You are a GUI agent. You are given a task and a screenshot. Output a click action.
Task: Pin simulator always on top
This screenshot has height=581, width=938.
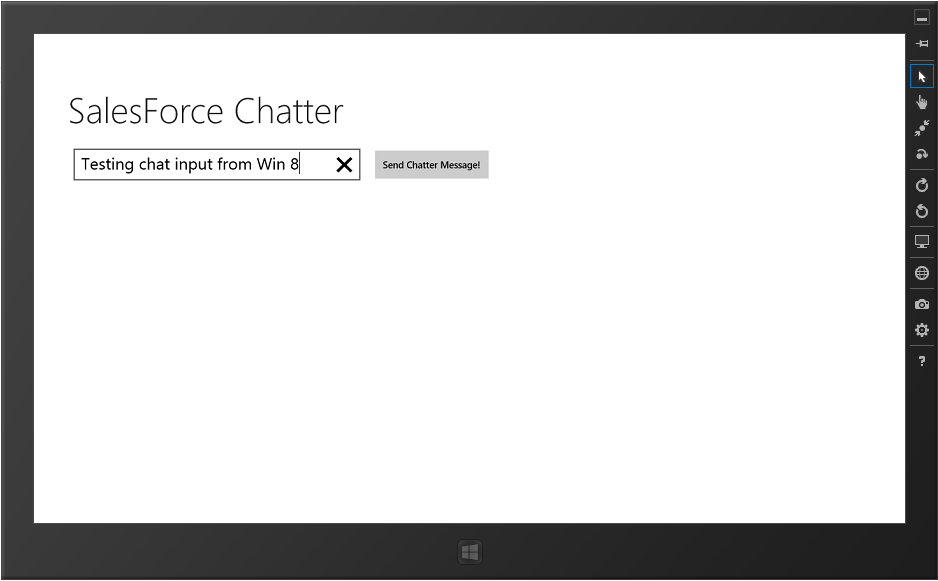(x=922, y=43)
